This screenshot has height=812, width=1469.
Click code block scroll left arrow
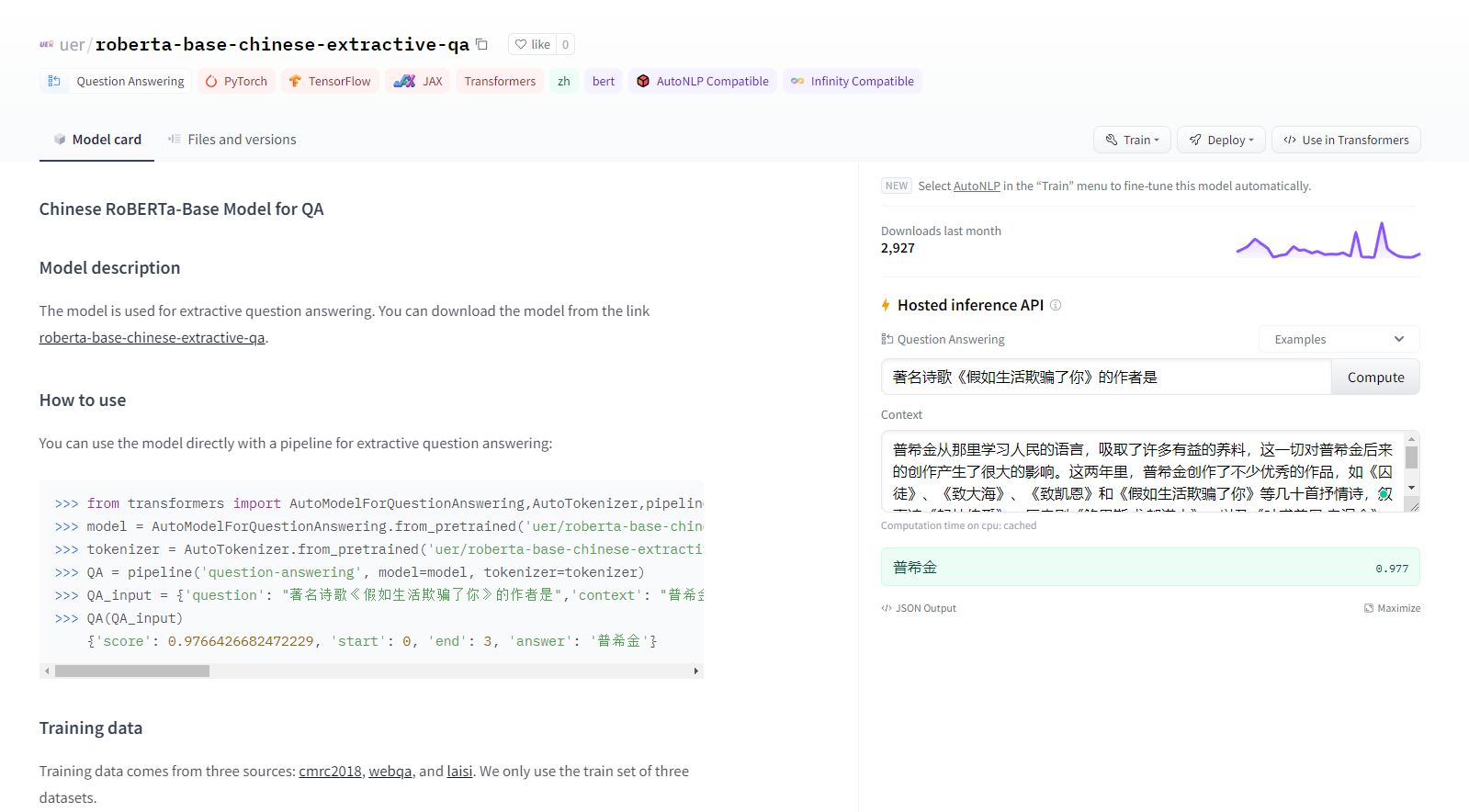[x=47, y=671]
